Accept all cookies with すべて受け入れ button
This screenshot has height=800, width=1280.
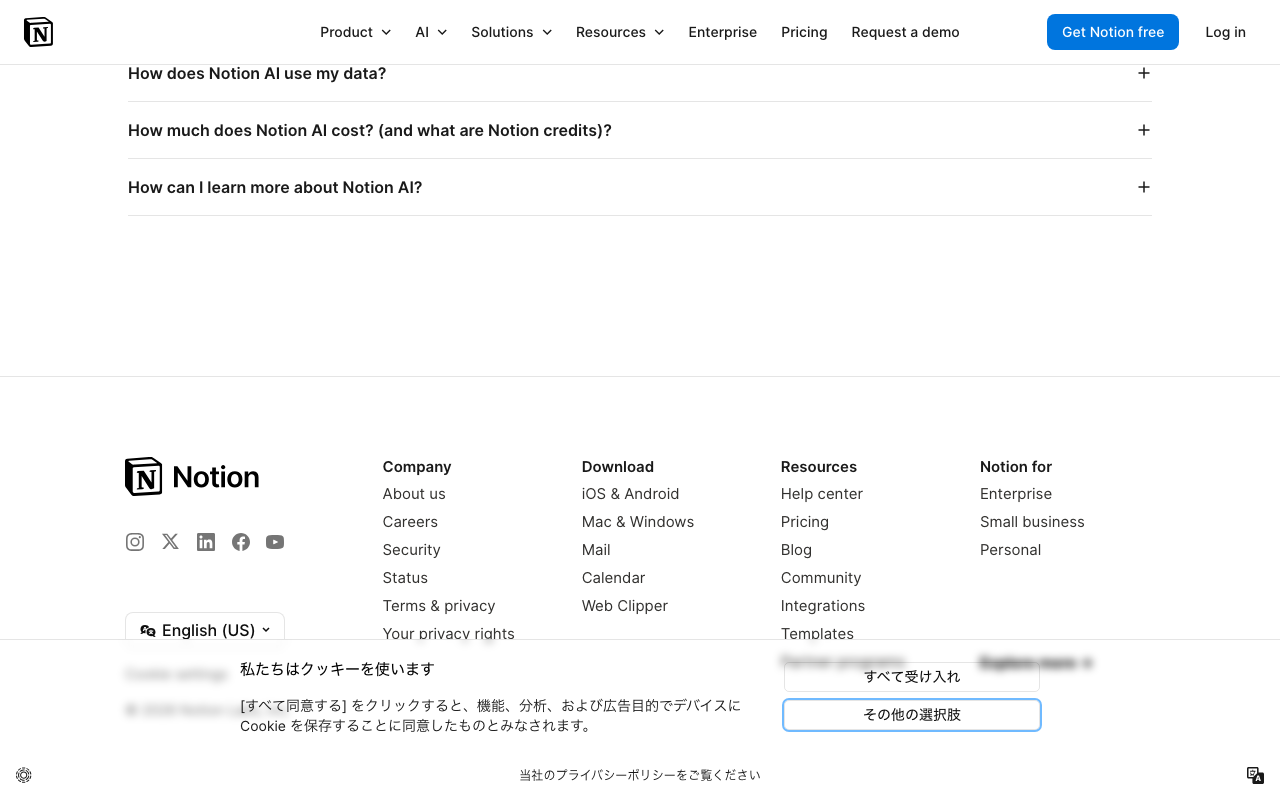click(x=912, y=676)
